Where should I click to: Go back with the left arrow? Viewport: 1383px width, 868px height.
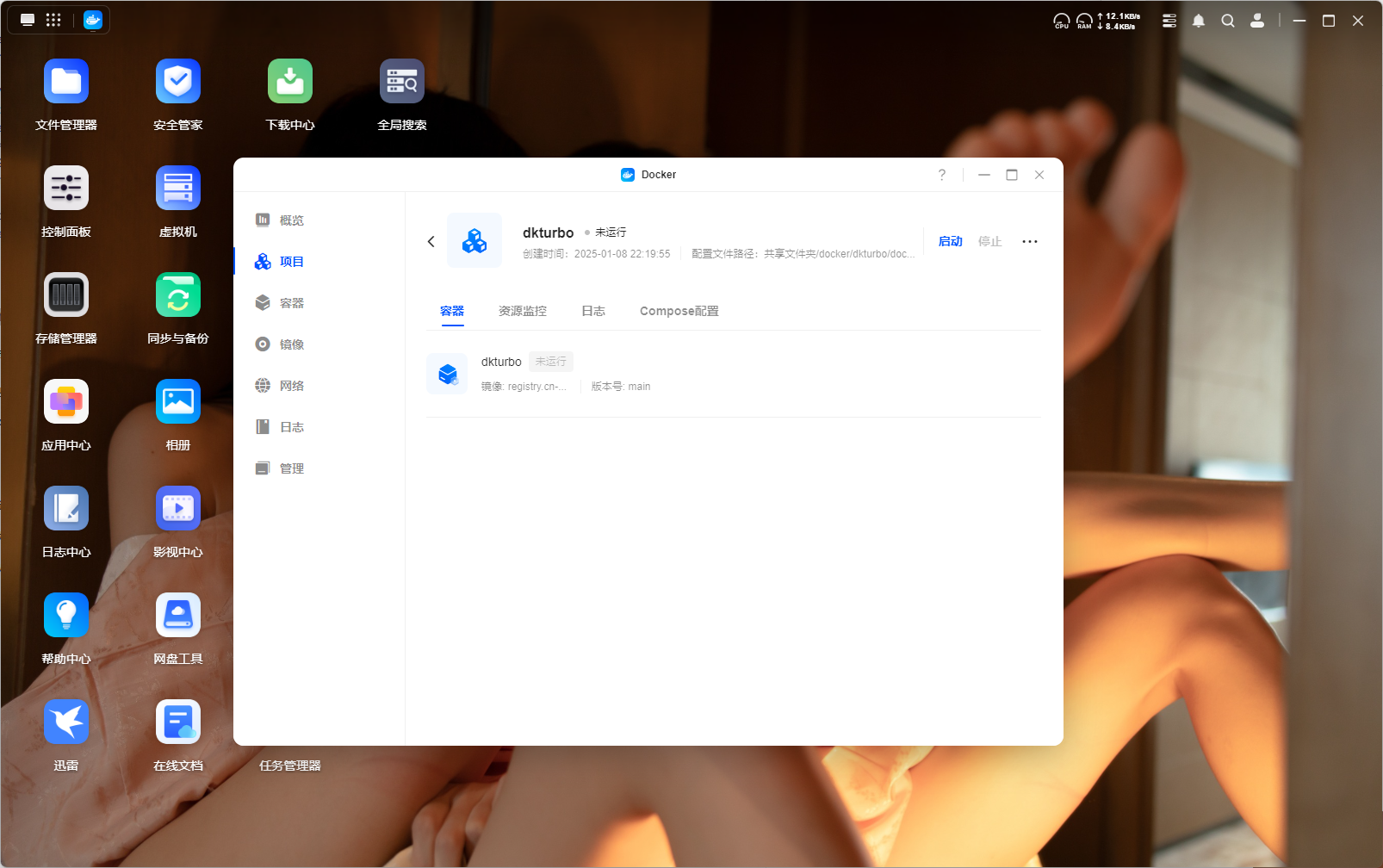pos(431,241)
